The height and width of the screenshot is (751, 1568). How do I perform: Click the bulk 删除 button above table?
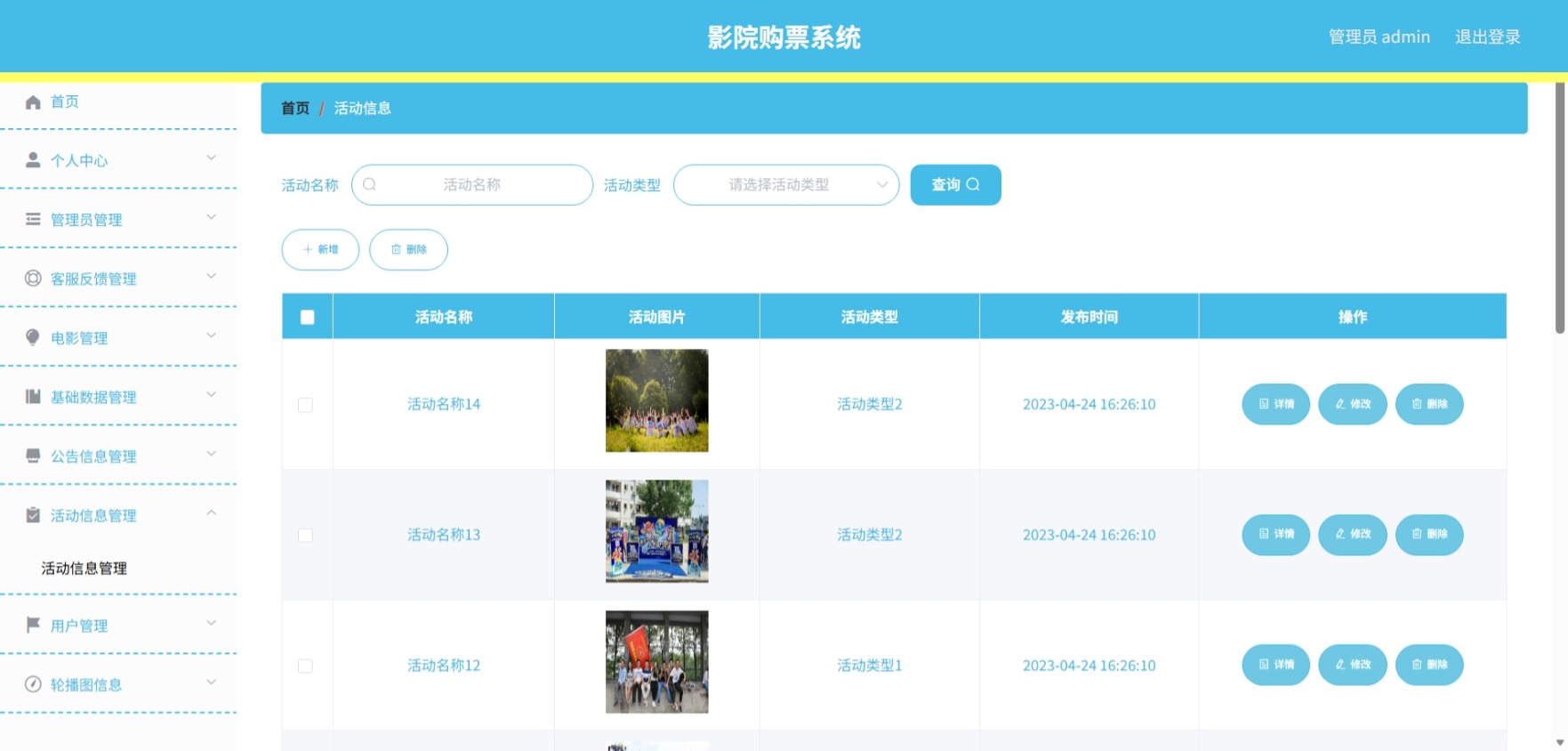tap(408, 249)
